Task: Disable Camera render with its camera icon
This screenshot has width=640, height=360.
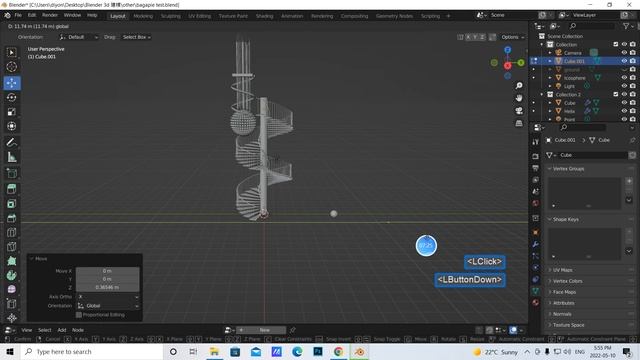Action: (633, 53)
